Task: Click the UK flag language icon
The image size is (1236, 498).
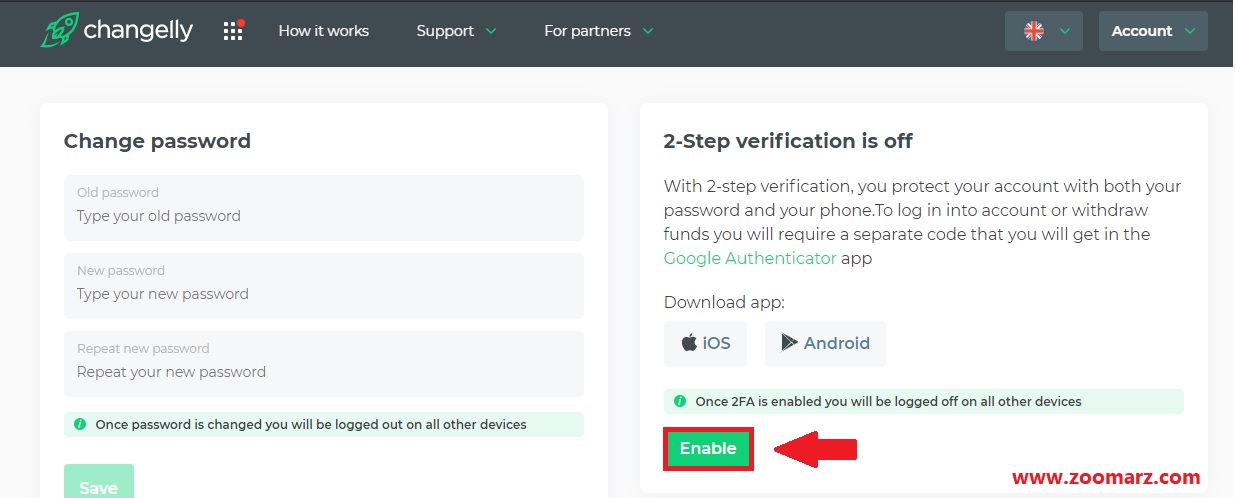Action: point(1034,31)
